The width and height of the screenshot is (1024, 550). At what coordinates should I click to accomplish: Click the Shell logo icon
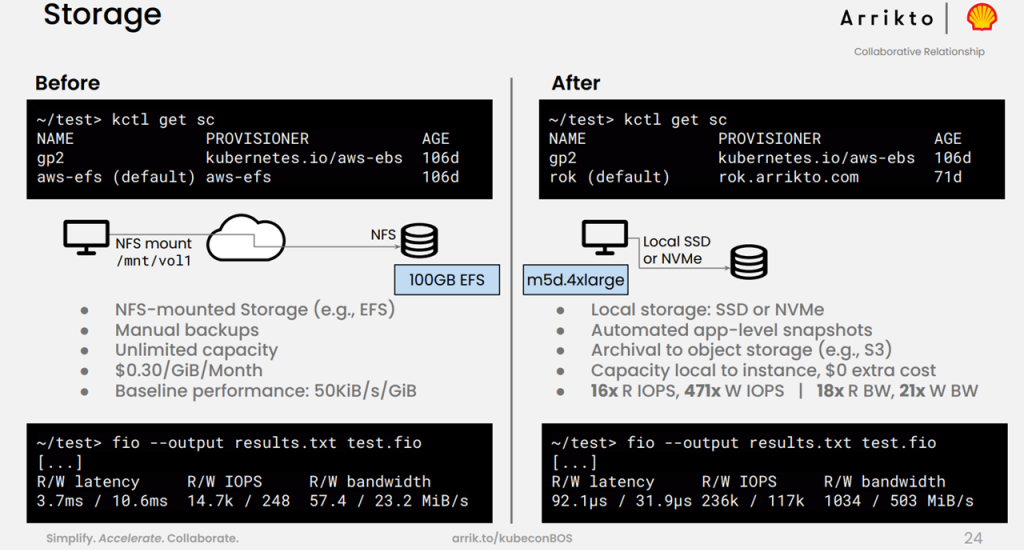[x=982, y=17]
